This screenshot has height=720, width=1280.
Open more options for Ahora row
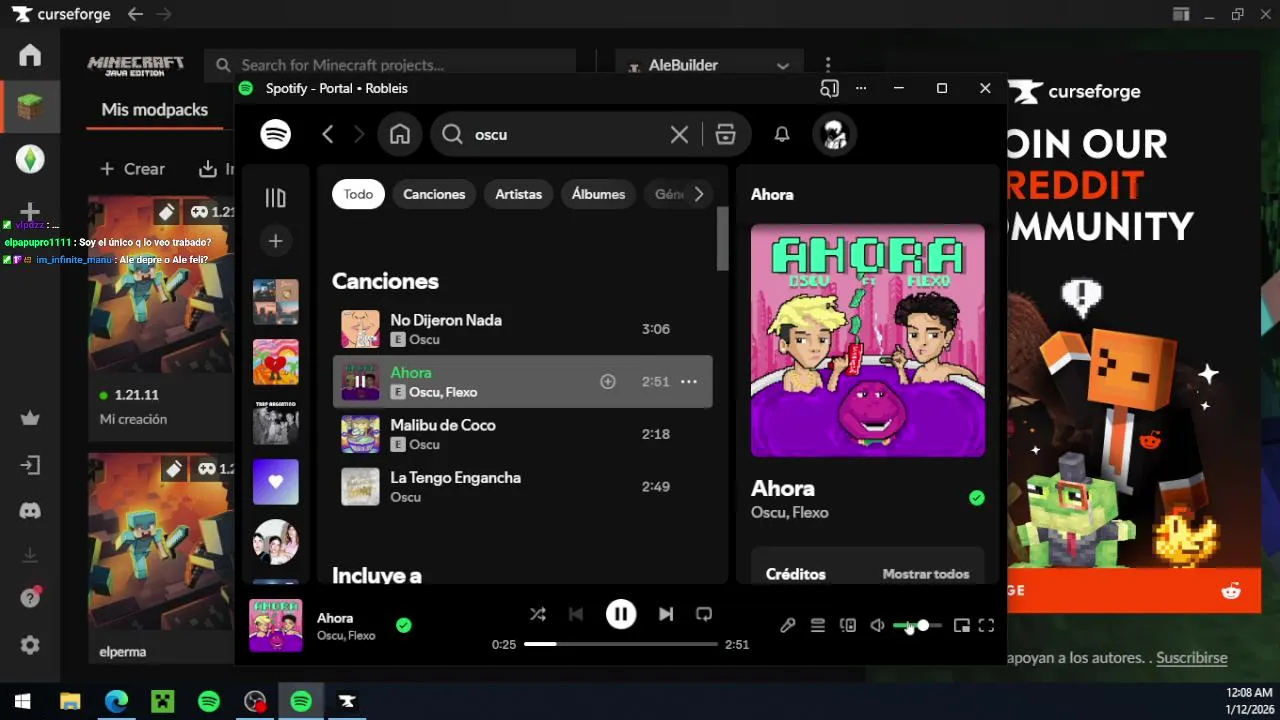pos(689,381)
